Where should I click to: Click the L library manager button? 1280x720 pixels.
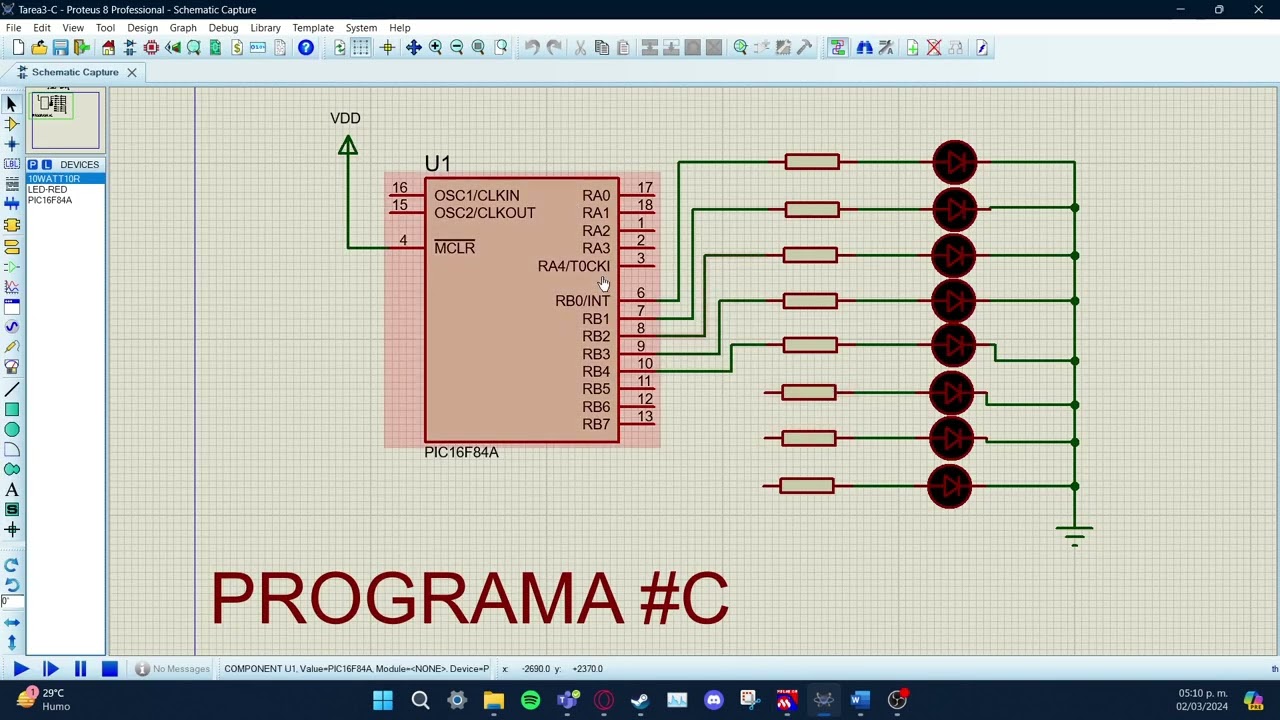[x=46, y=165]
